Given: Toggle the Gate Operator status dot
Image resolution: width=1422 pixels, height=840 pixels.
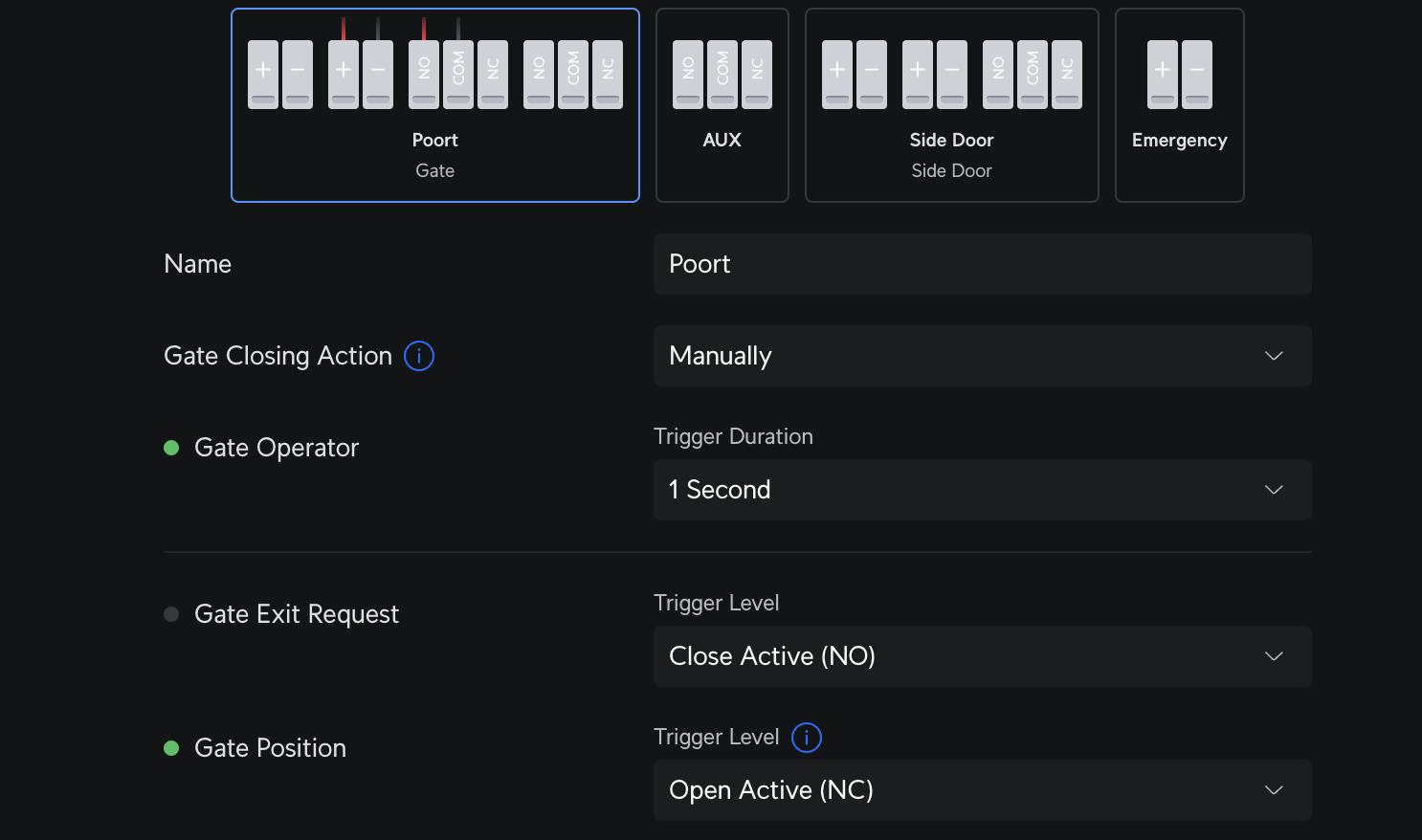Looking at the screenshot, I should coord(172,448).
